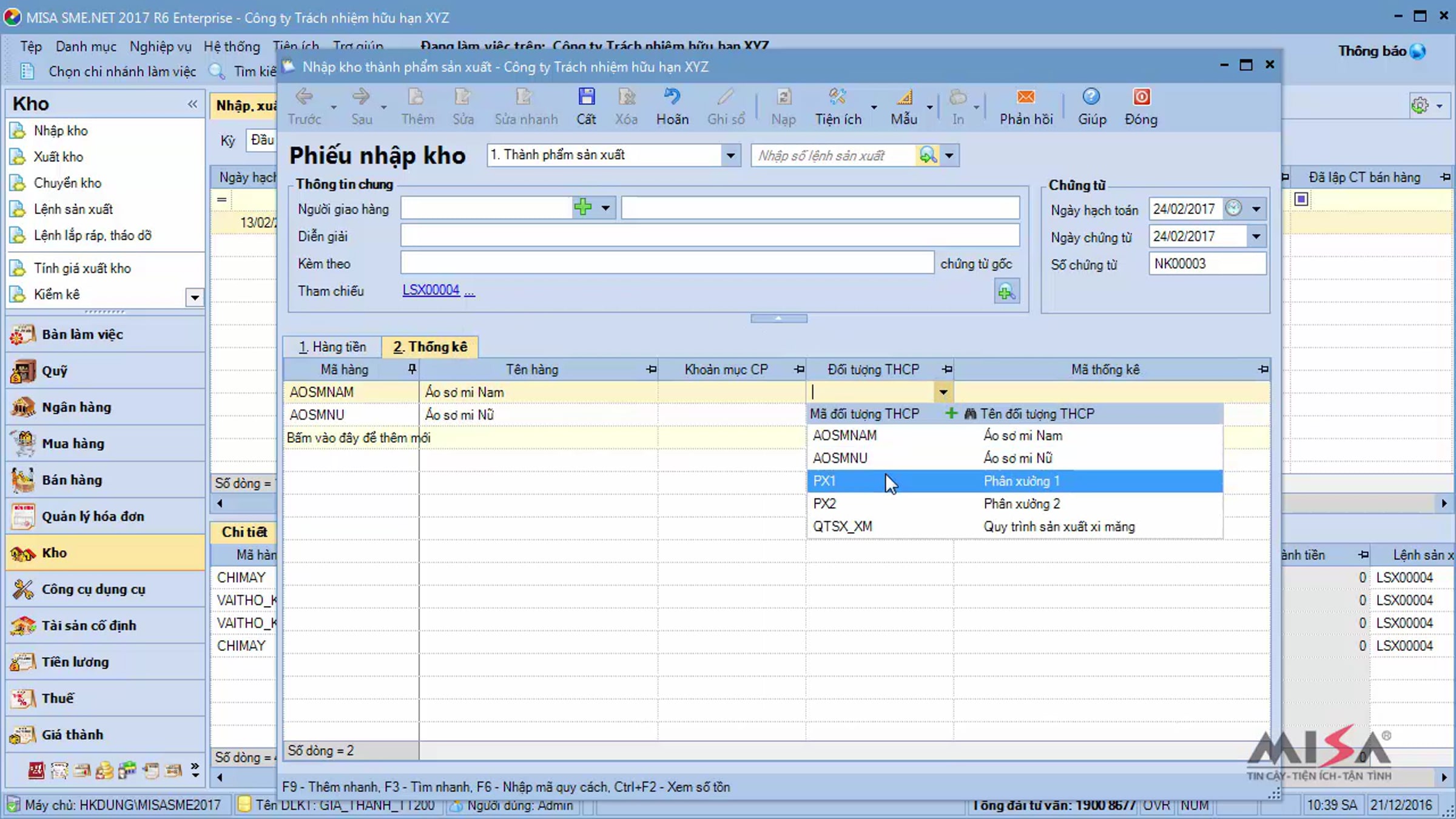This screenshot has width=1456, height=819.
Task: Open Phản hồi feedback icon
Action: 1026,97
